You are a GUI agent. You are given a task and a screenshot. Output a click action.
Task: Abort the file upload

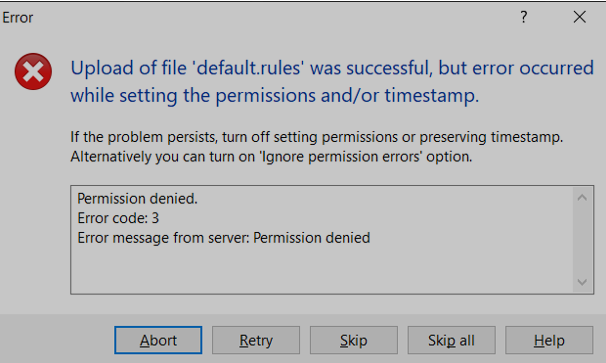click(x=158, y=340)
